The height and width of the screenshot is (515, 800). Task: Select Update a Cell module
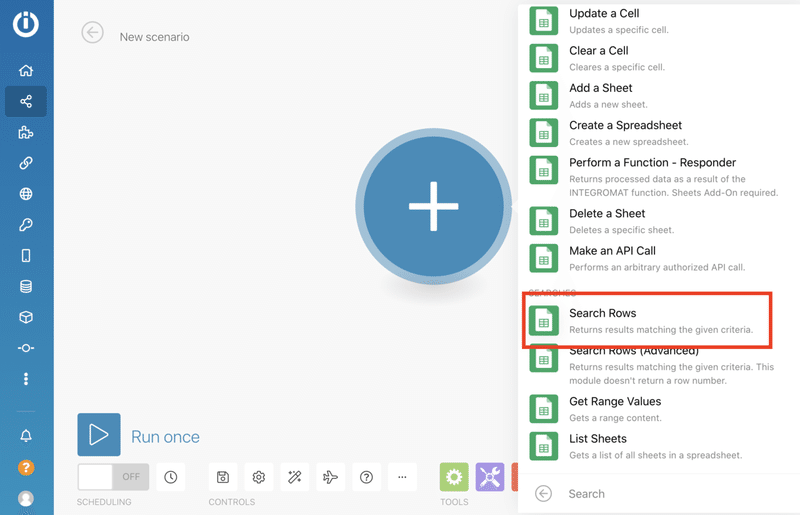click(659, 21)
